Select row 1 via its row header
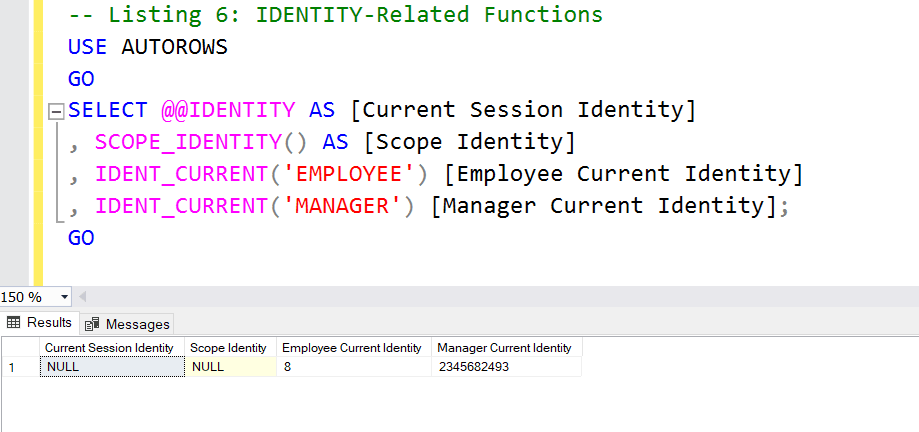Screen dimensions: 919x432 point(12,367)
